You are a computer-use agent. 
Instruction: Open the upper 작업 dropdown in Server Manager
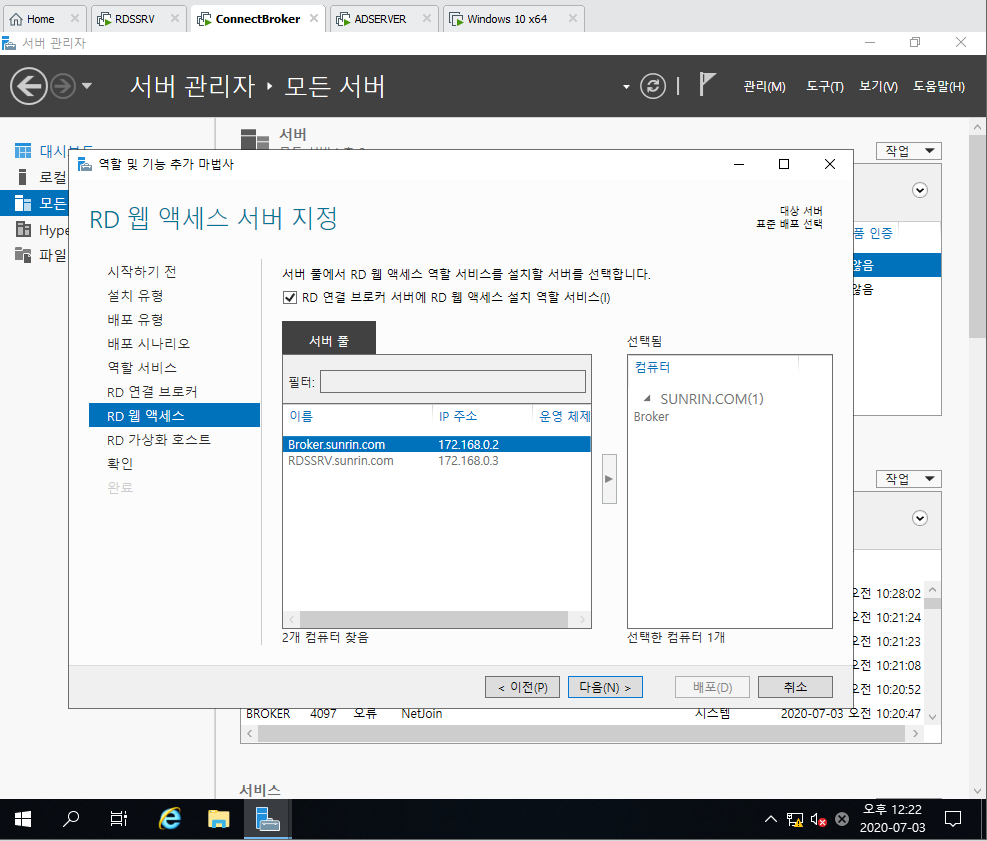click(908, 151)
